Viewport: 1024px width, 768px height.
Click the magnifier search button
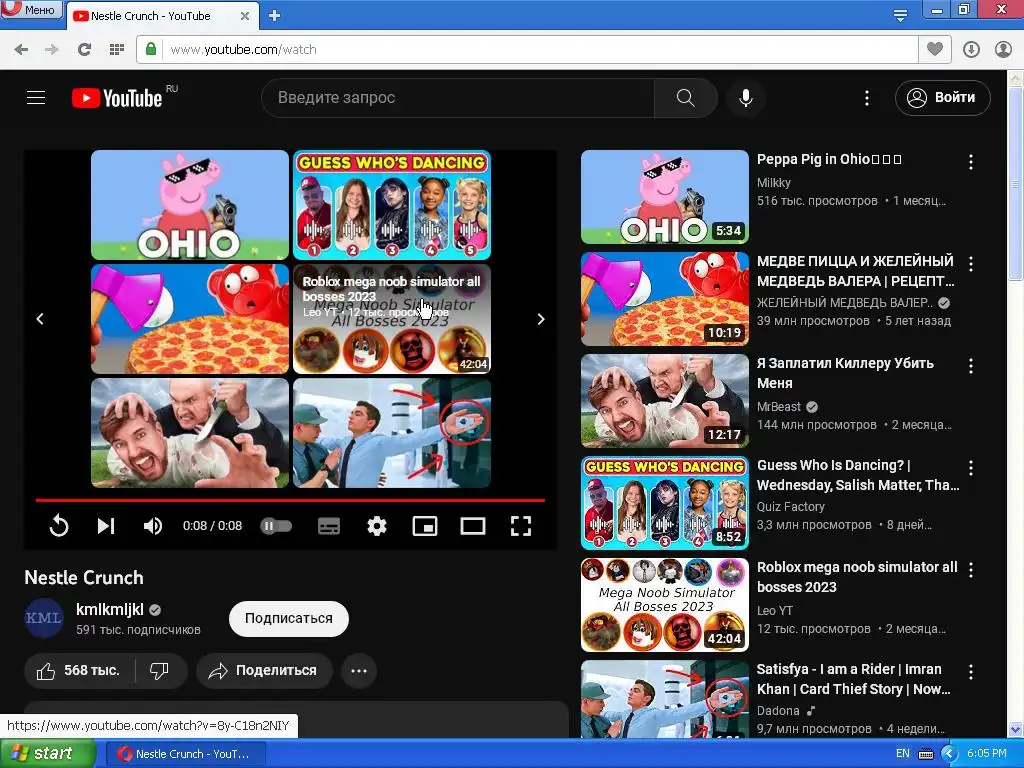(686, 98)
